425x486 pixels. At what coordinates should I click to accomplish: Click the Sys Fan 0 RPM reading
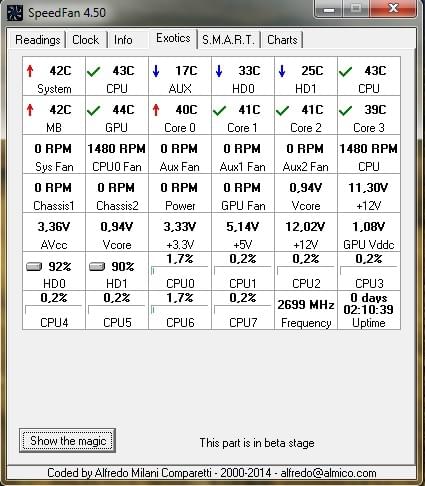point(54,154)
